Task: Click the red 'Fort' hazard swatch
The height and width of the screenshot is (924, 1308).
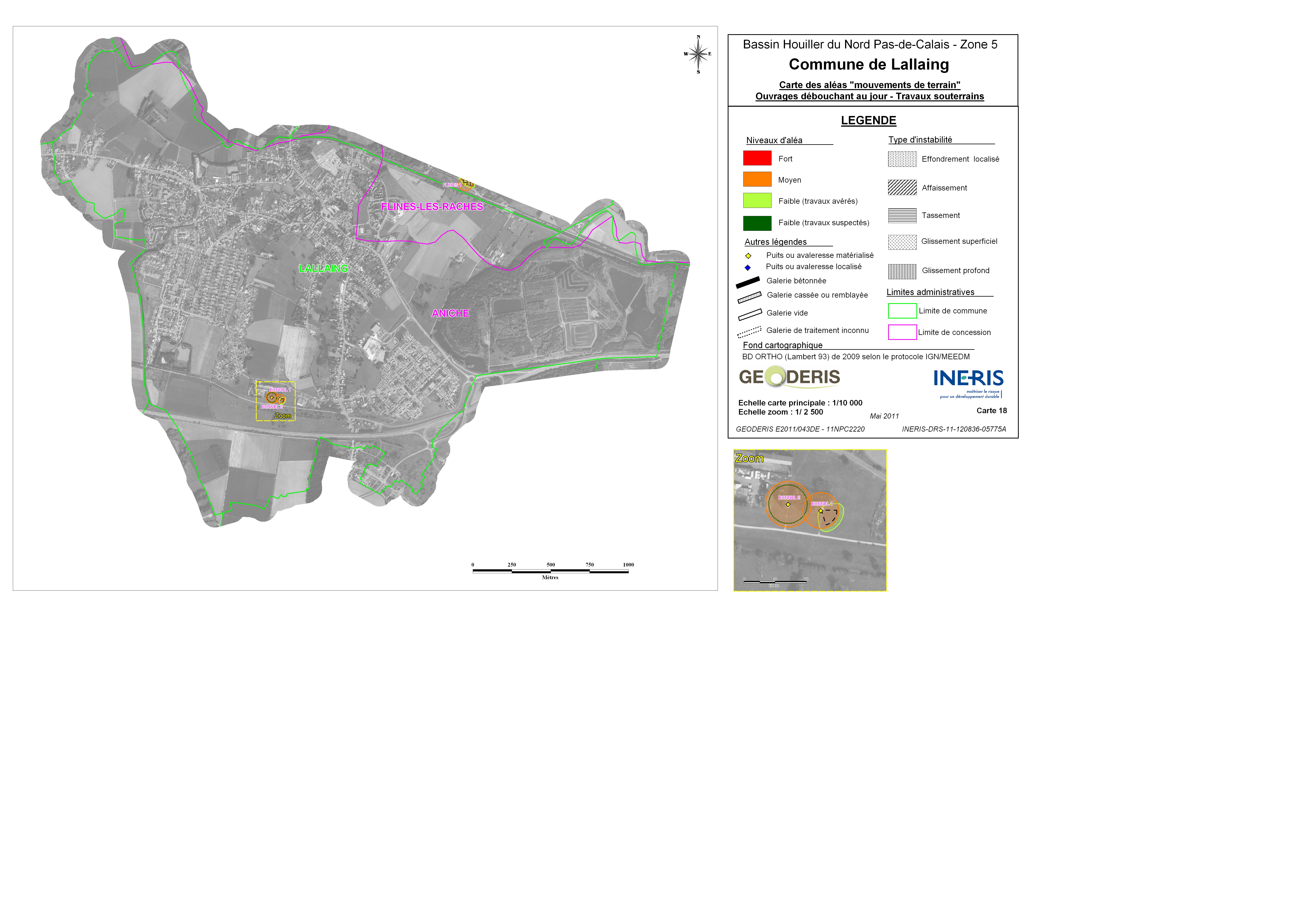Action: (x=757, y=158)
